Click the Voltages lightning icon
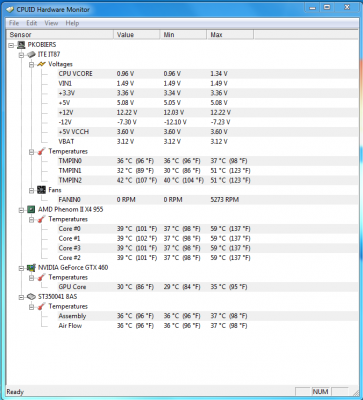363x400 pixels. (41, 64)
